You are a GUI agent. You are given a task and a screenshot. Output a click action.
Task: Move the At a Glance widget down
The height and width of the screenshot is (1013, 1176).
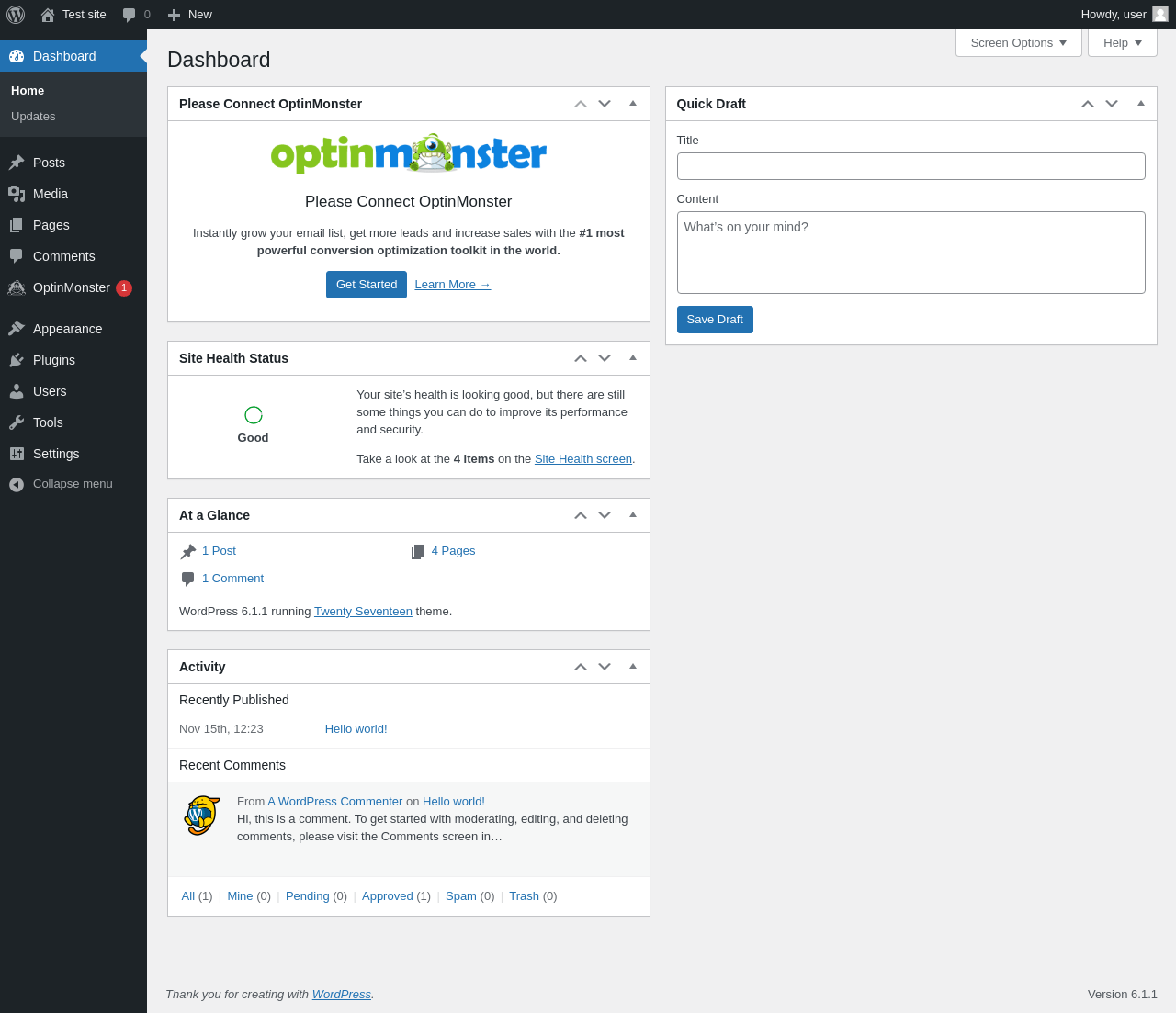coord(605,515)
